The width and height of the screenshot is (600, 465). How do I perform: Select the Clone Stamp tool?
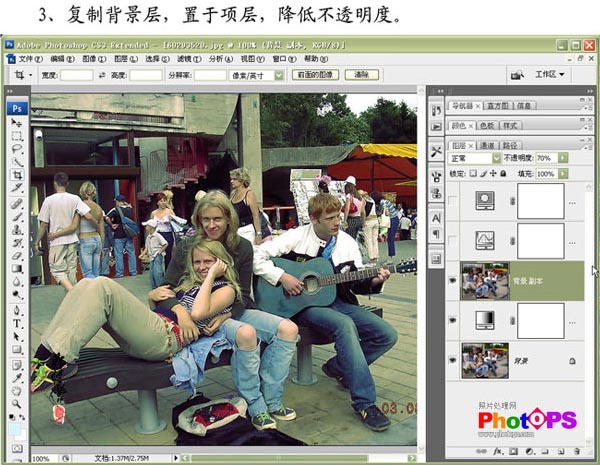(16, 230)
